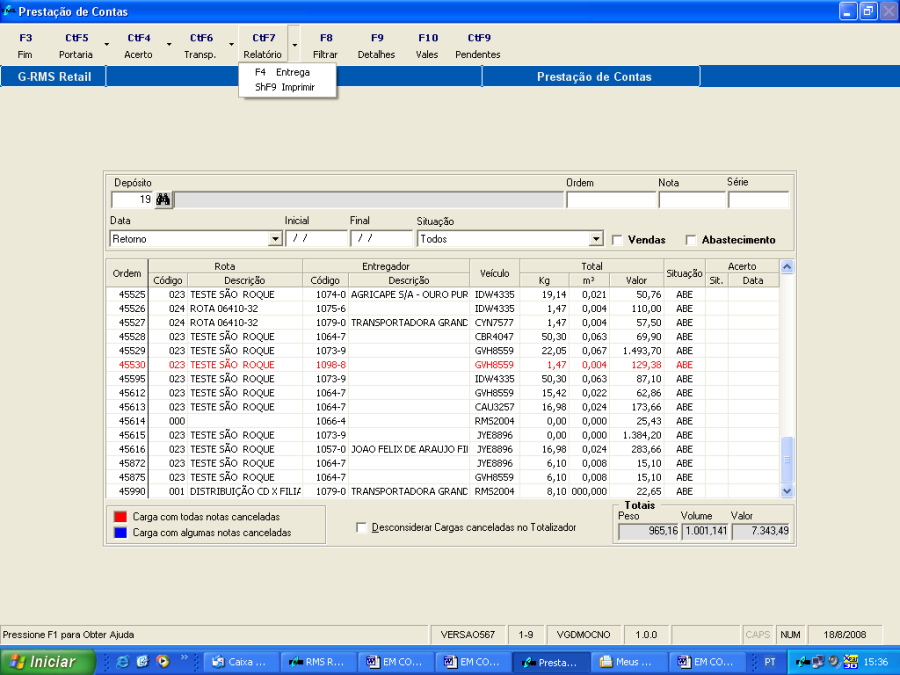Expand the CtF6 Transp. dropdown arrow
The width and height of the screenshot is (900, 675).
[x=231, y=44]
